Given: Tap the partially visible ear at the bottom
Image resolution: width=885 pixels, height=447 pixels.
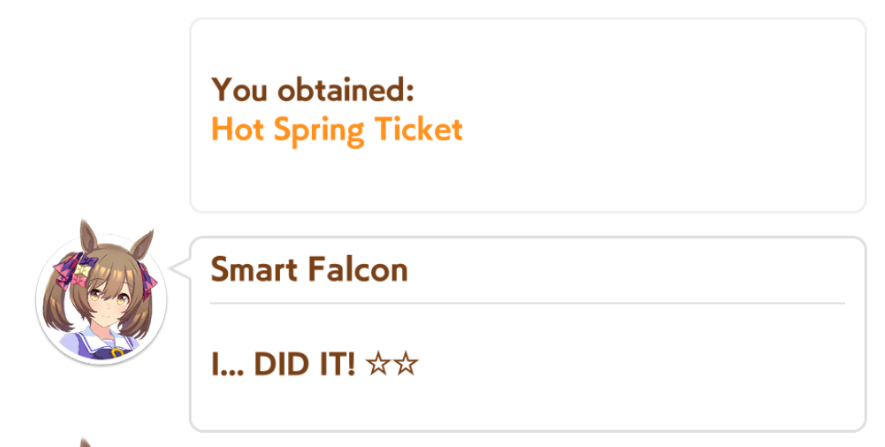Looking at the screenshot, I should 85,442.
